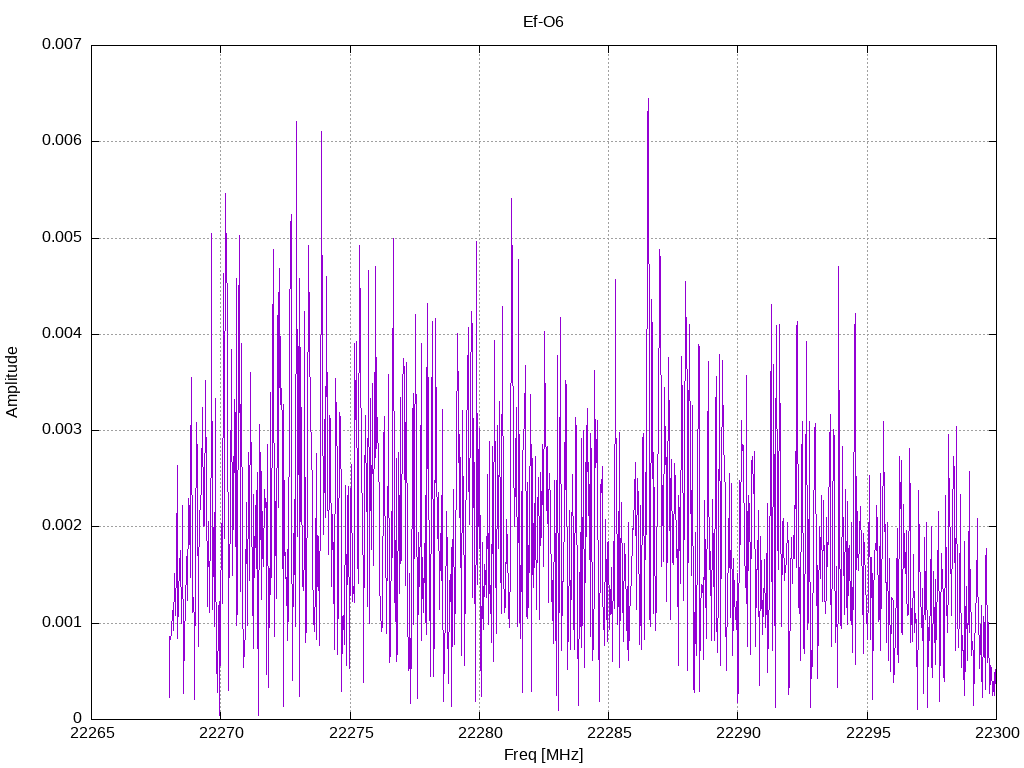Click the y-axis tick label 0.003
Viewport: 1024px width, 768px height.
click(x=62, y=429)
